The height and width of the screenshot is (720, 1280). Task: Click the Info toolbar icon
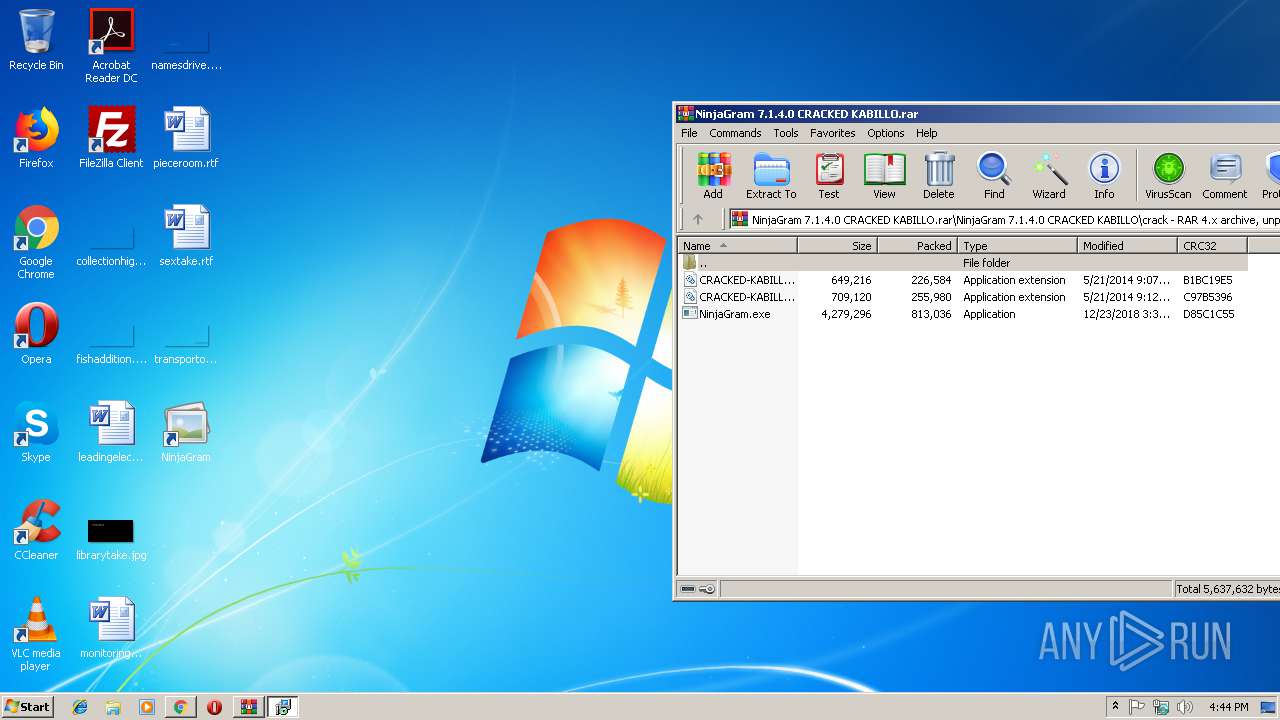pos(1104,176)
